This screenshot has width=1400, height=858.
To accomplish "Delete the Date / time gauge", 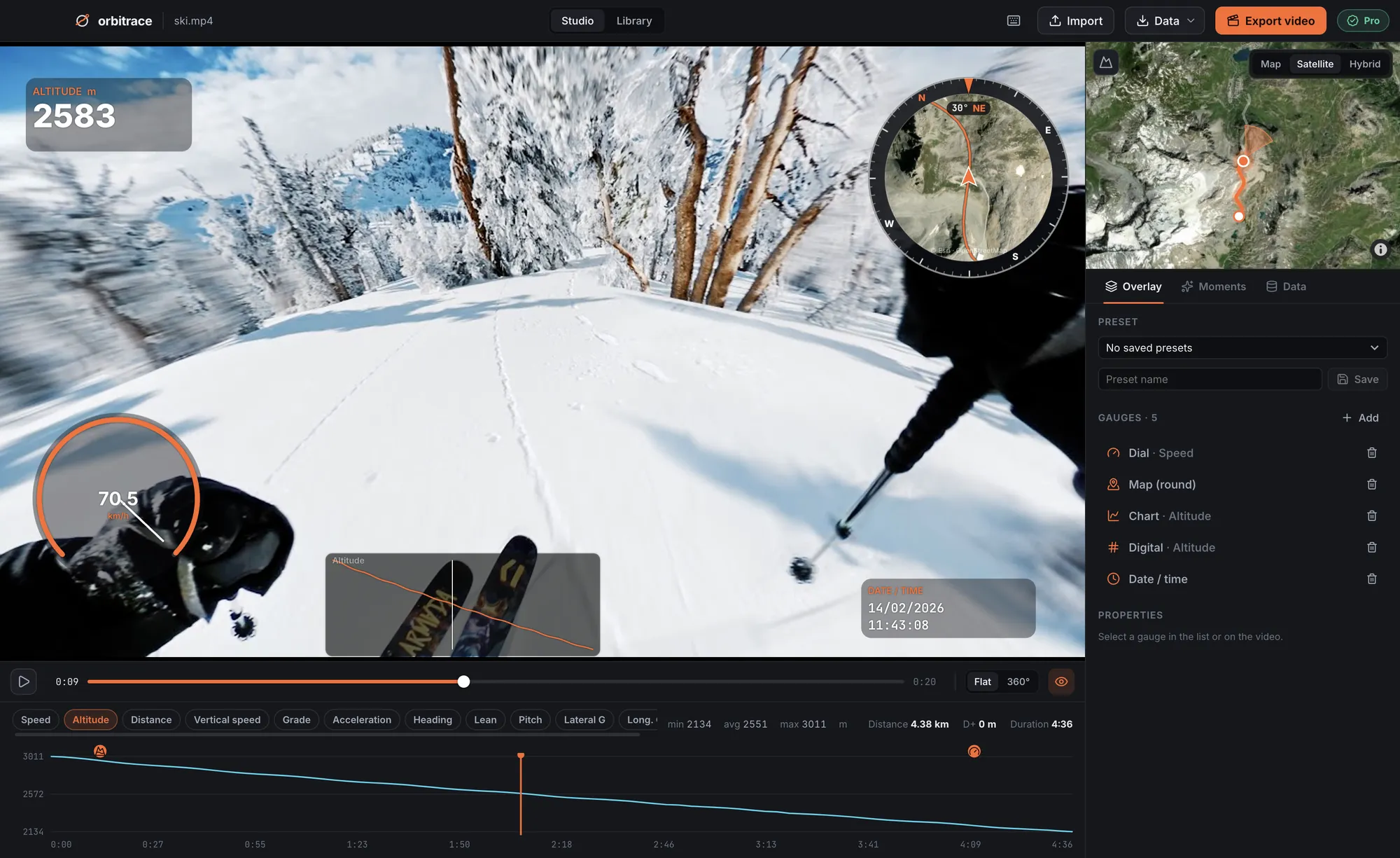I will coord(1372,579).
